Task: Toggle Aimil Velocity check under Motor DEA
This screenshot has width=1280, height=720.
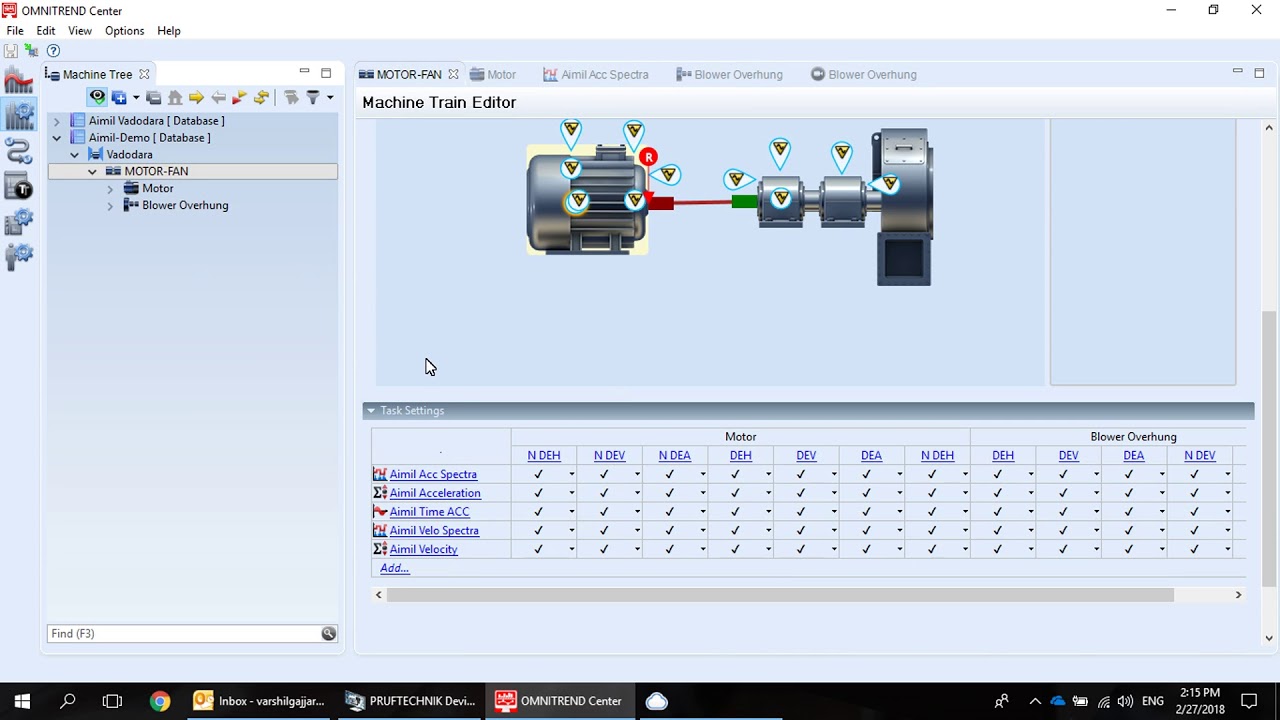Action: (x=866, y=549)
